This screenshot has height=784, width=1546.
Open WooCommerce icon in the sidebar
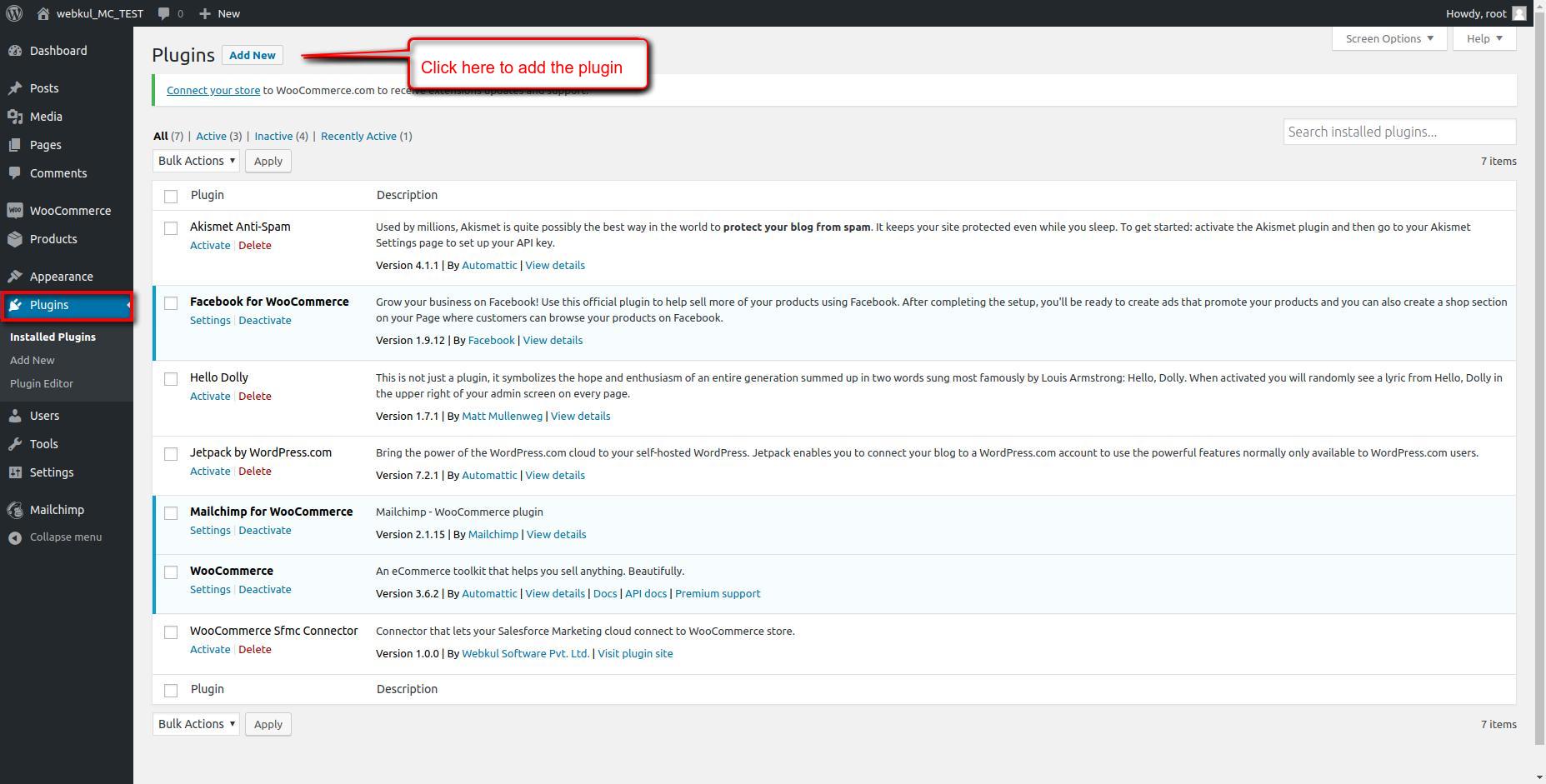(15, 211)
